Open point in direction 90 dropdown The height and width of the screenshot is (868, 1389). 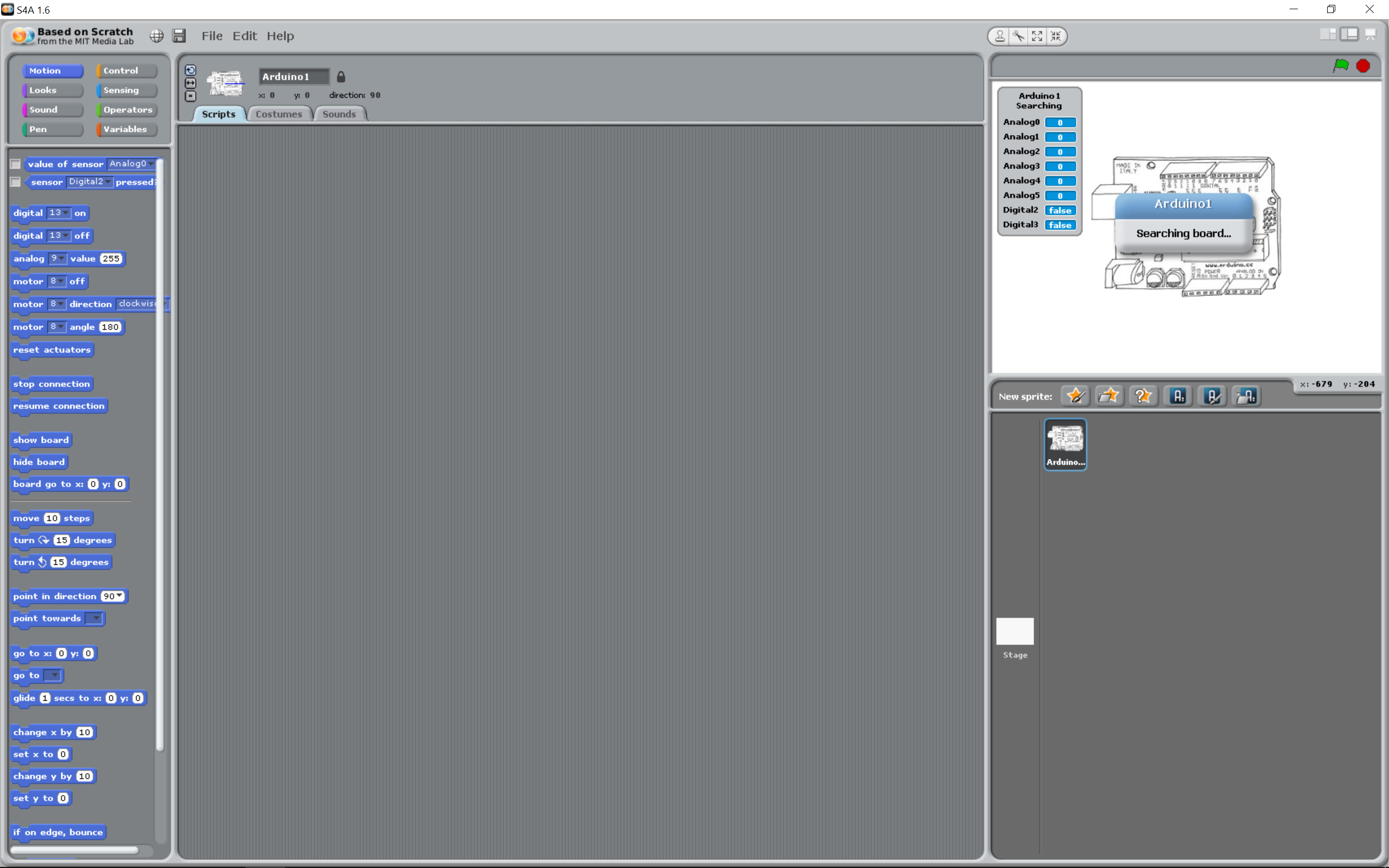point(112,596)
